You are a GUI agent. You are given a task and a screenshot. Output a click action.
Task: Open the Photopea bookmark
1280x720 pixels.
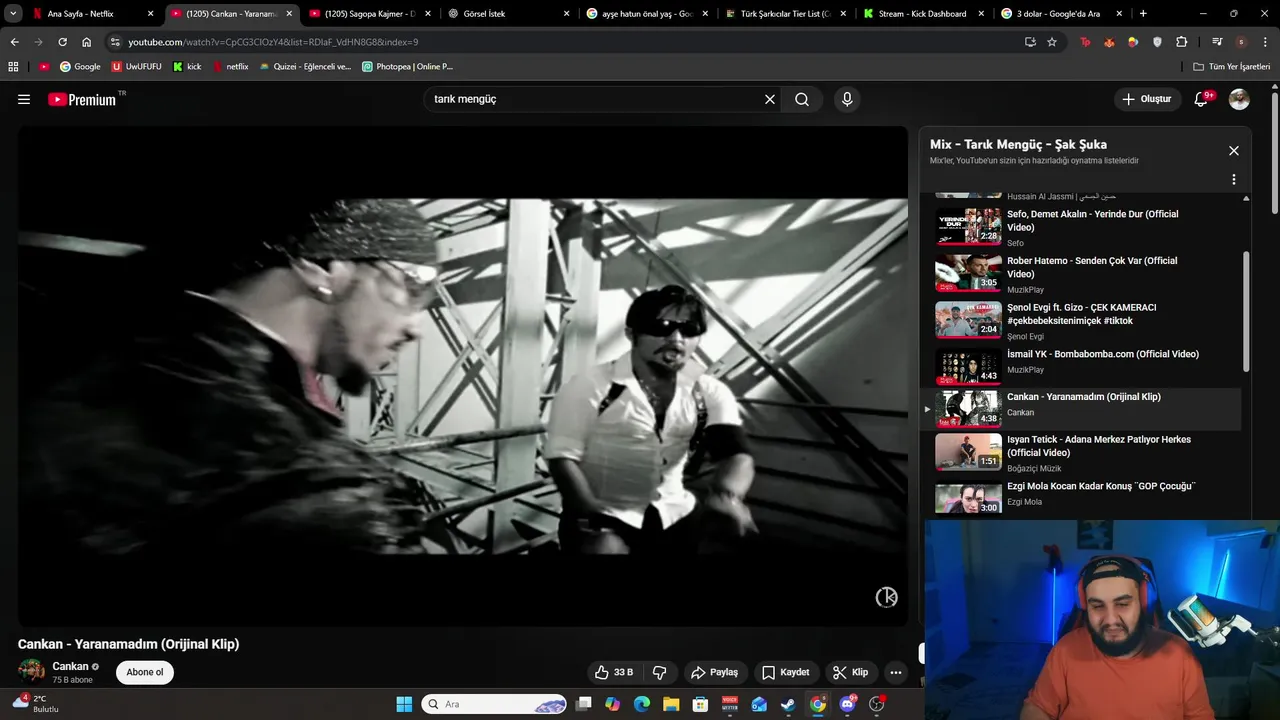pos(407,66)
